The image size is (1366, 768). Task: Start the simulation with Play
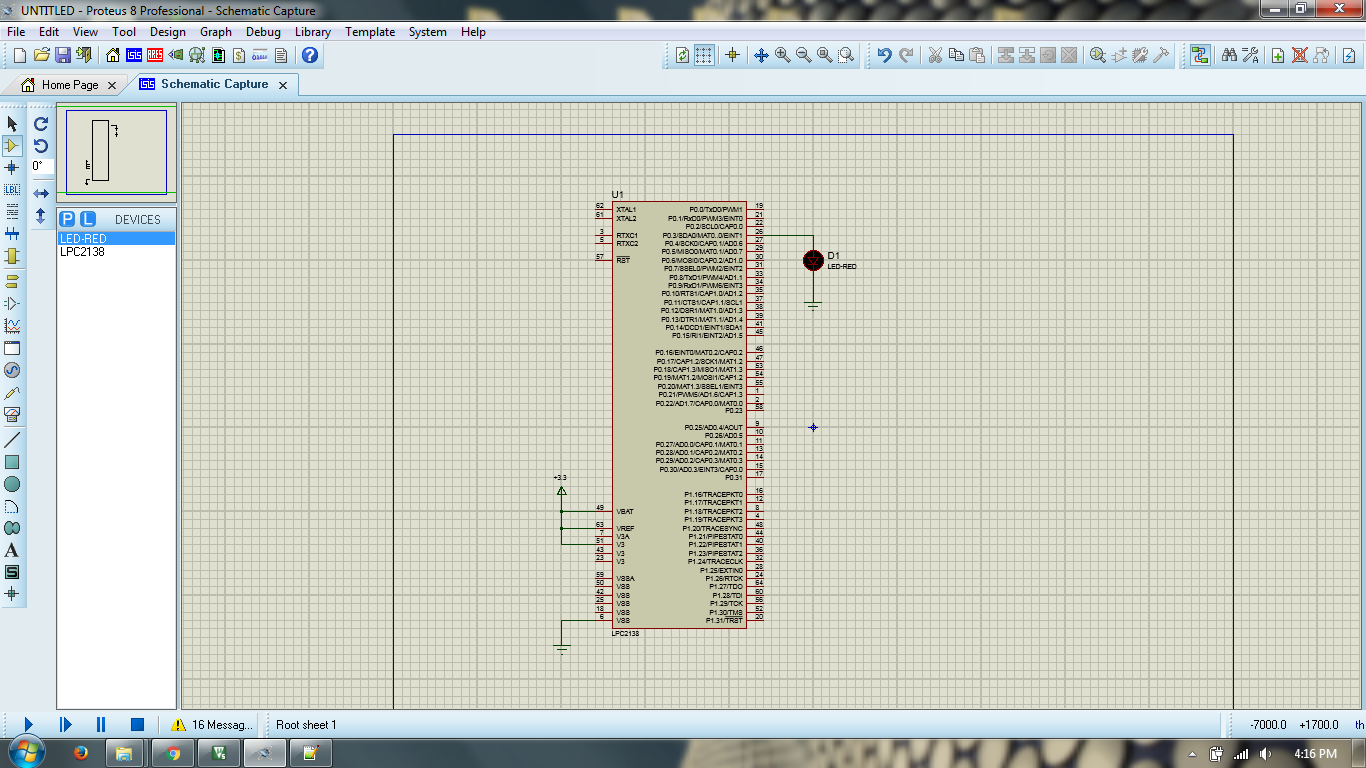pos(29,724)
